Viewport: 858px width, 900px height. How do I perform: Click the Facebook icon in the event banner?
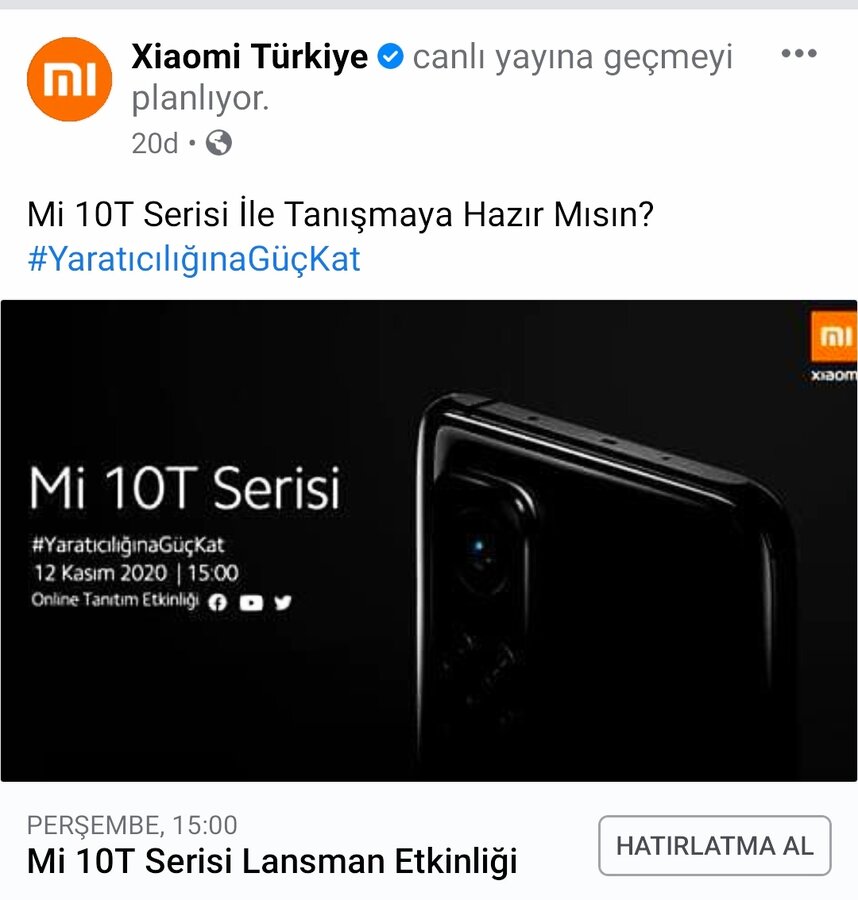pos(218,602)
